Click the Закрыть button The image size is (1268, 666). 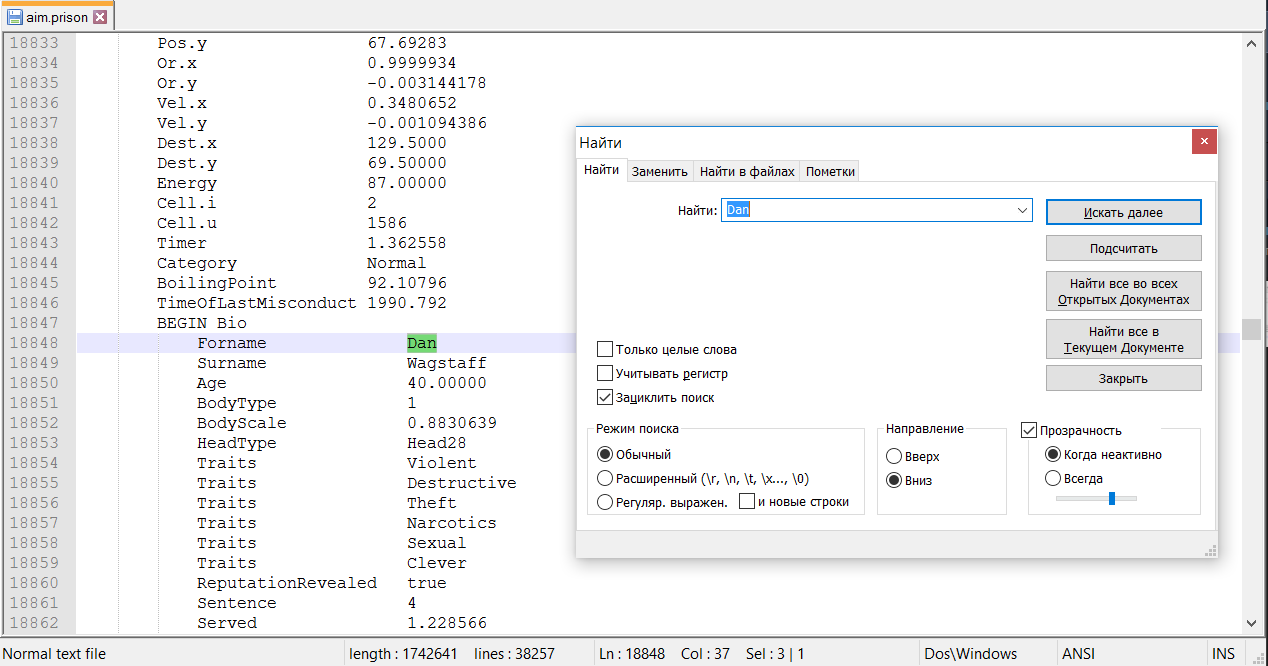pyautogui.click(x=1124, y=378)
